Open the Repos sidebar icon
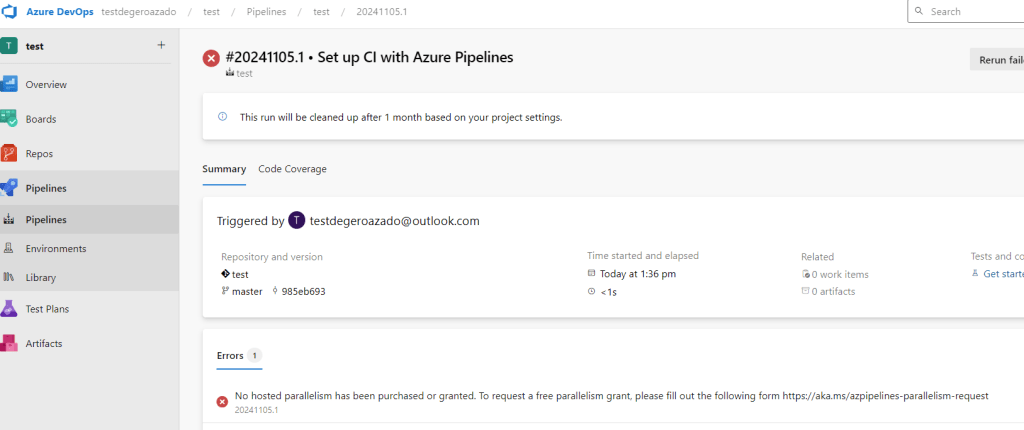 tap(10, 154)
